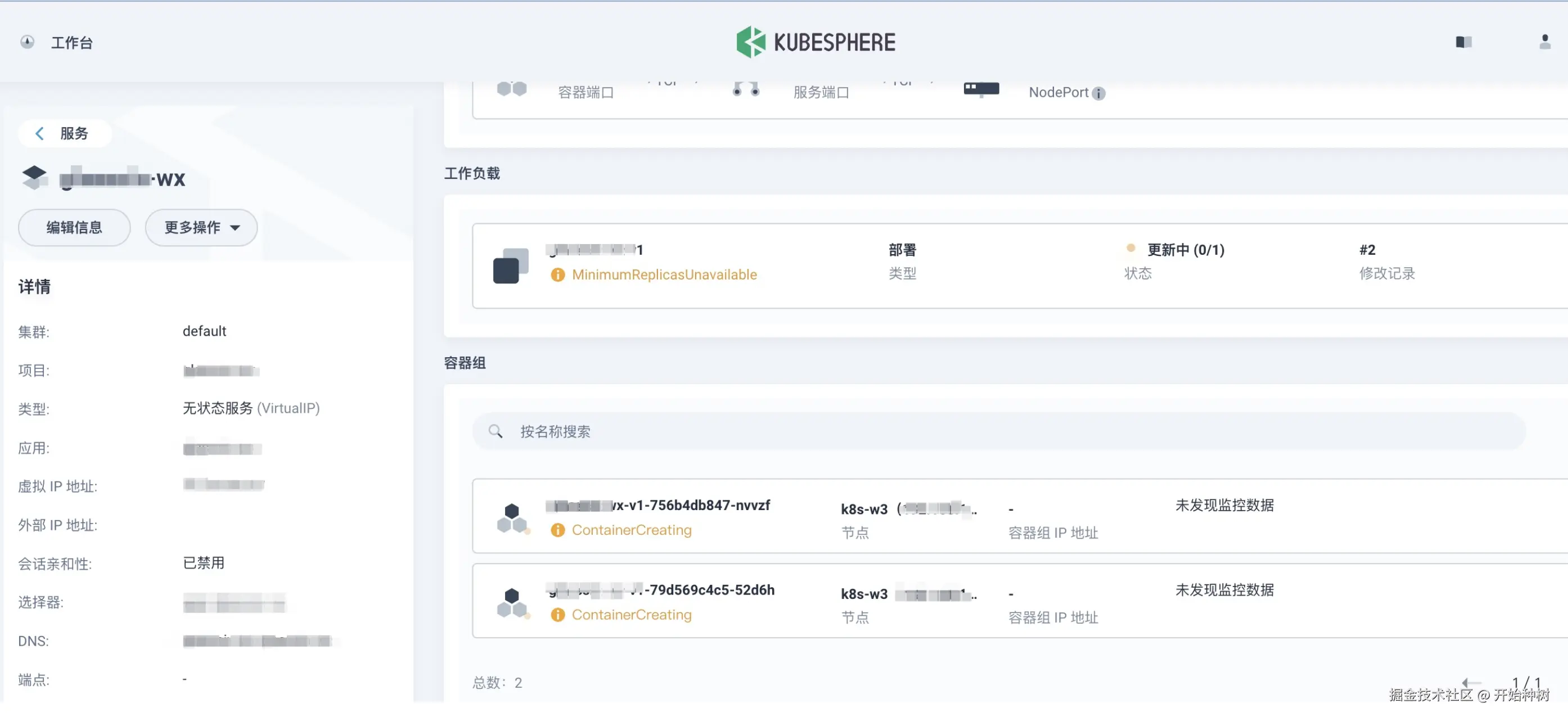Open revision record #2
1568x721 pixels.
[x=1367, y=250]
